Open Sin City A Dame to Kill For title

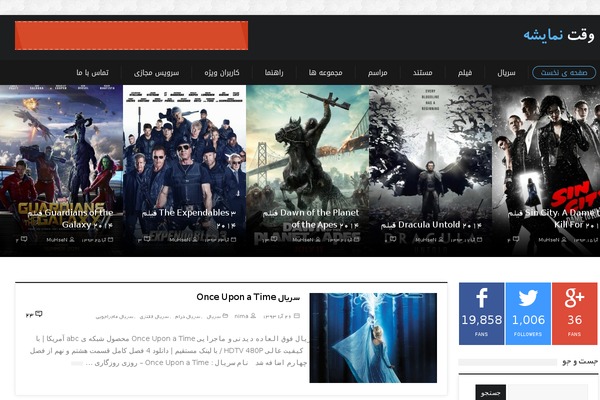click(554, 219)
